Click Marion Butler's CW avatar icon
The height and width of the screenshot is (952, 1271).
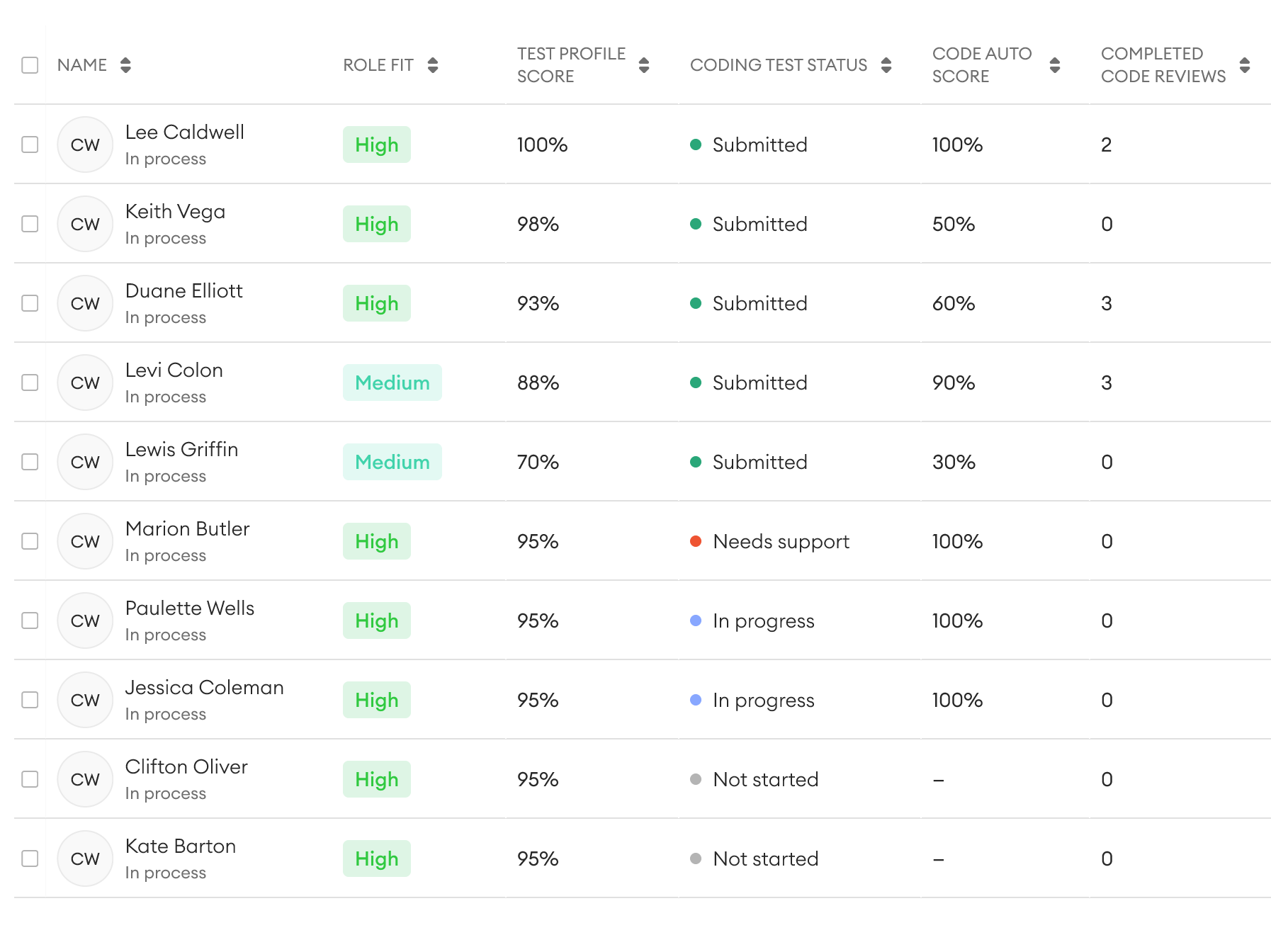85,541
